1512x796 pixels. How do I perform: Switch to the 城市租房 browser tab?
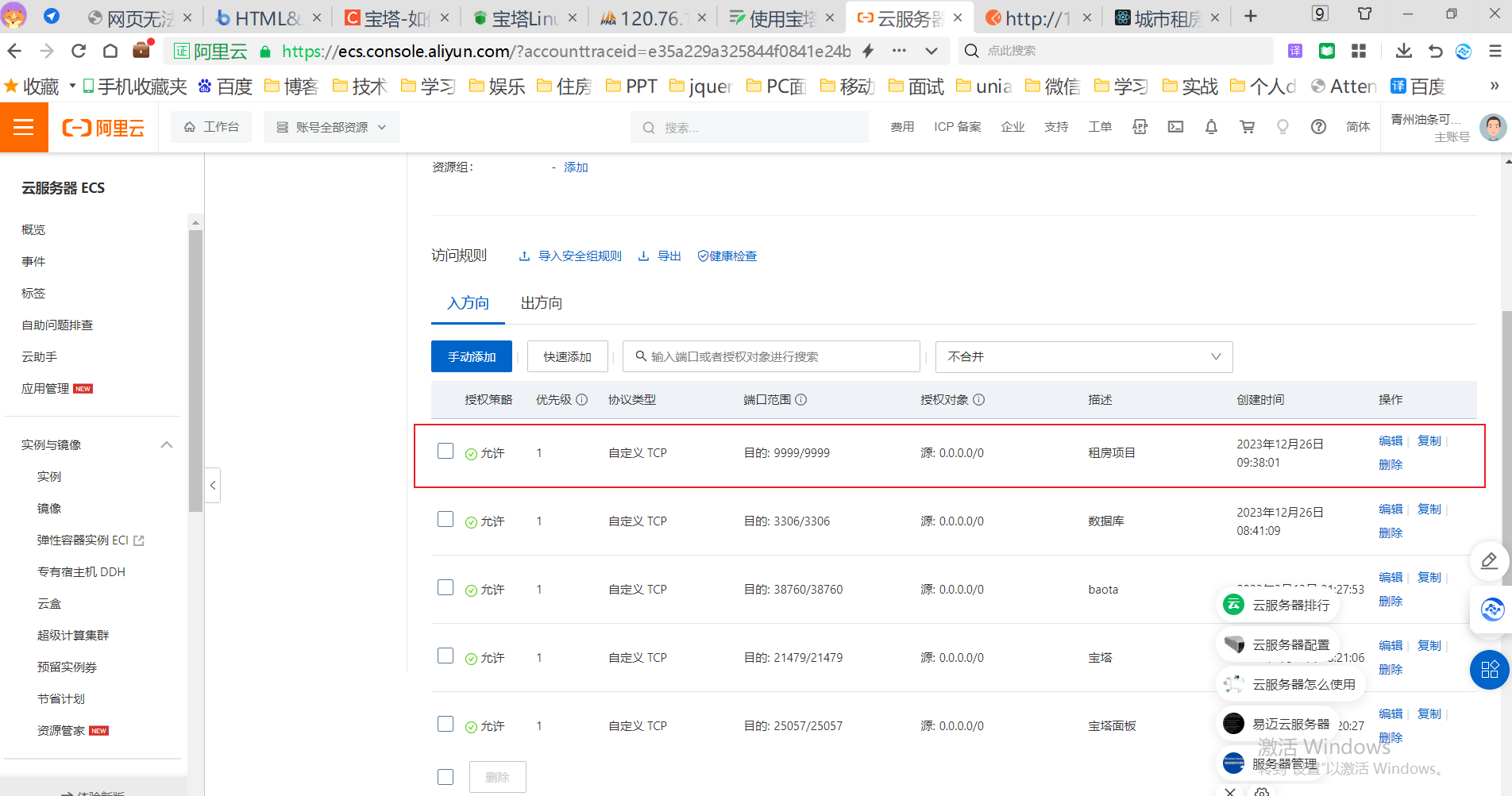(1167, 17)
